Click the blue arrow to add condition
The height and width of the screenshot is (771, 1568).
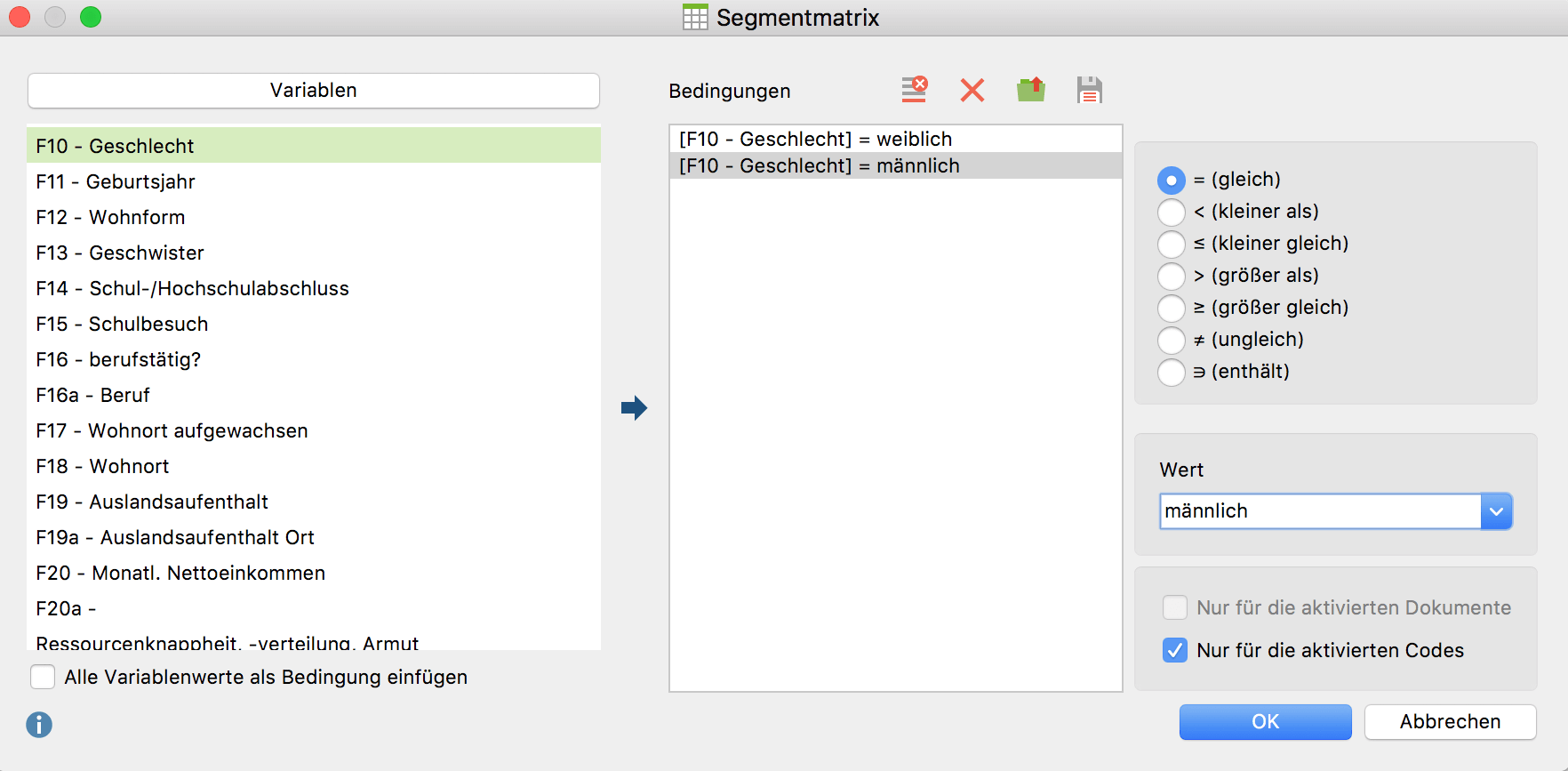point(634,408)
